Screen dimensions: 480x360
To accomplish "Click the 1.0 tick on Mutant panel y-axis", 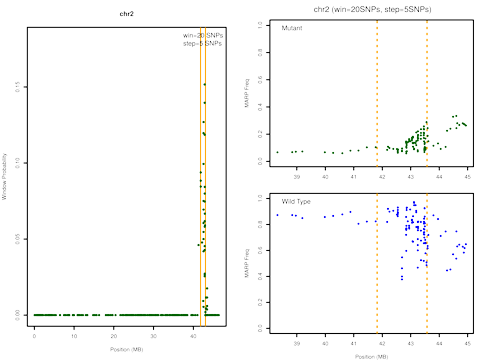I will 260,25.
